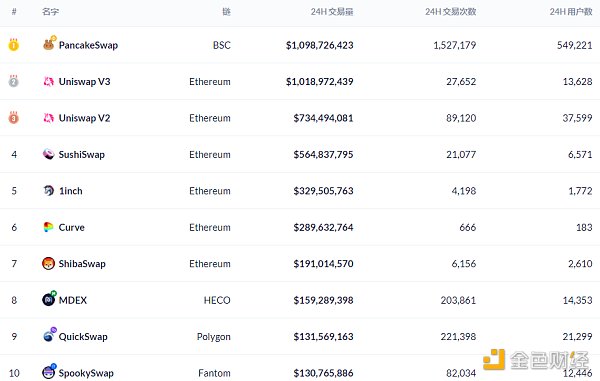Click the silver rank 2 medal
This screenshot has width=600, height=381.
coord(14,81)
